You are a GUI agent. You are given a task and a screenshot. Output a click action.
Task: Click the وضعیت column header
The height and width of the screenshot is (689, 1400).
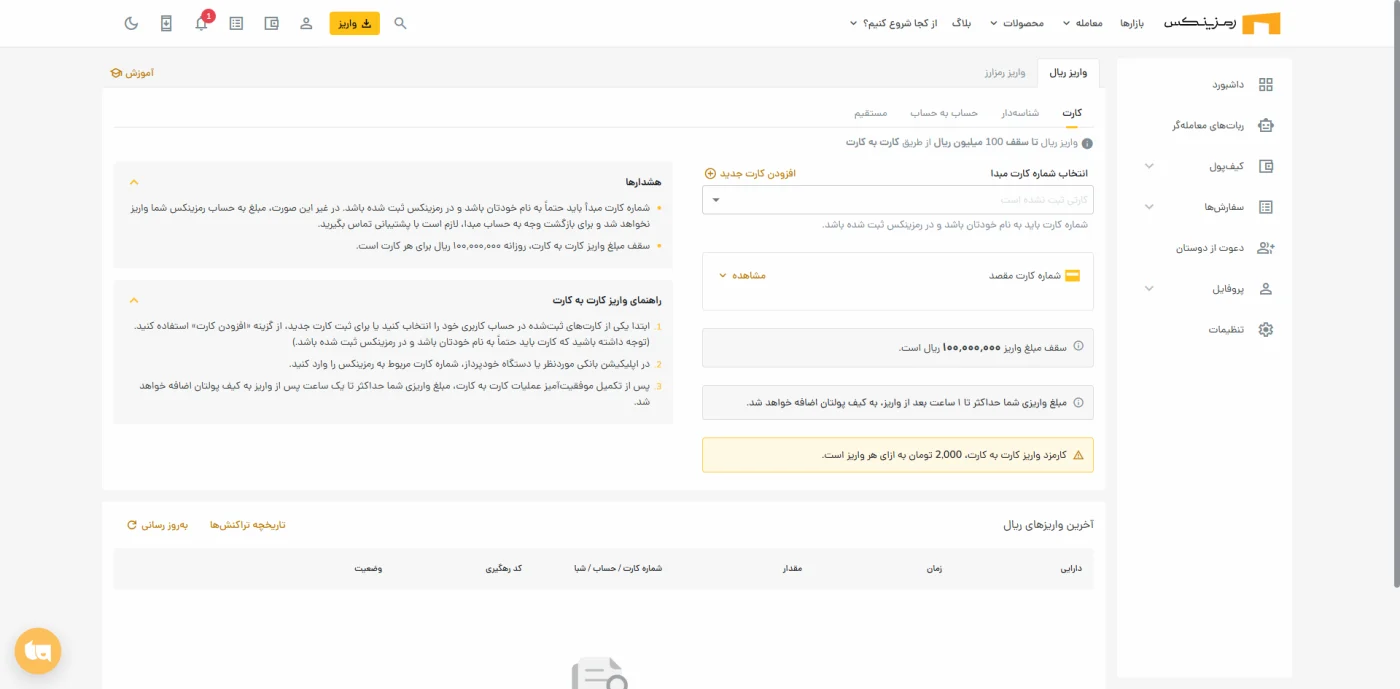coord(368,568)
